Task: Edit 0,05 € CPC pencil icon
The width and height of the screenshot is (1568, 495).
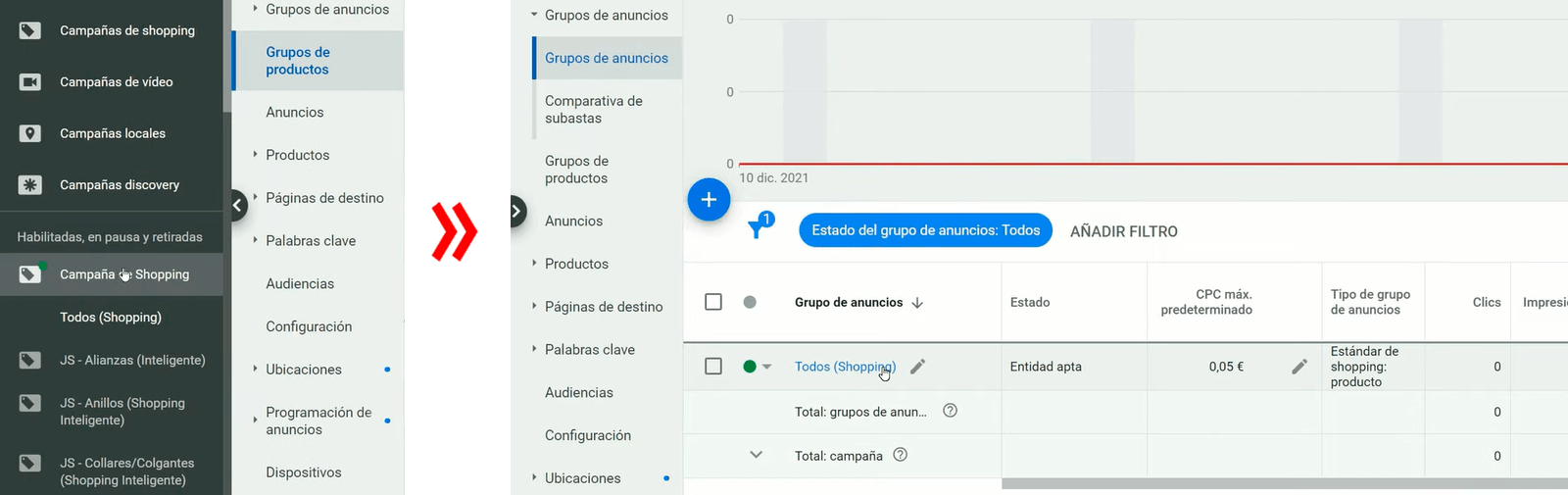Action: (1299, 367)
